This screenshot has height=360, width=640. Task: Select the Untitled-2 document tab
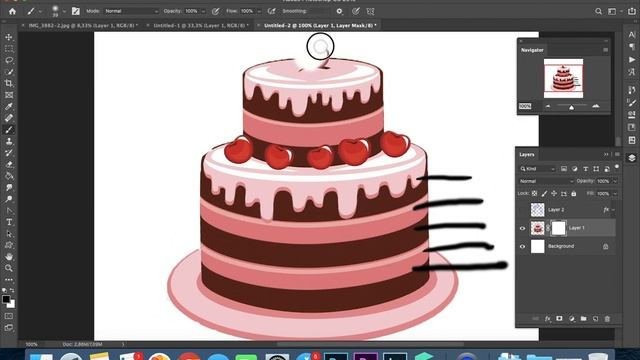(x=320, y=25)
